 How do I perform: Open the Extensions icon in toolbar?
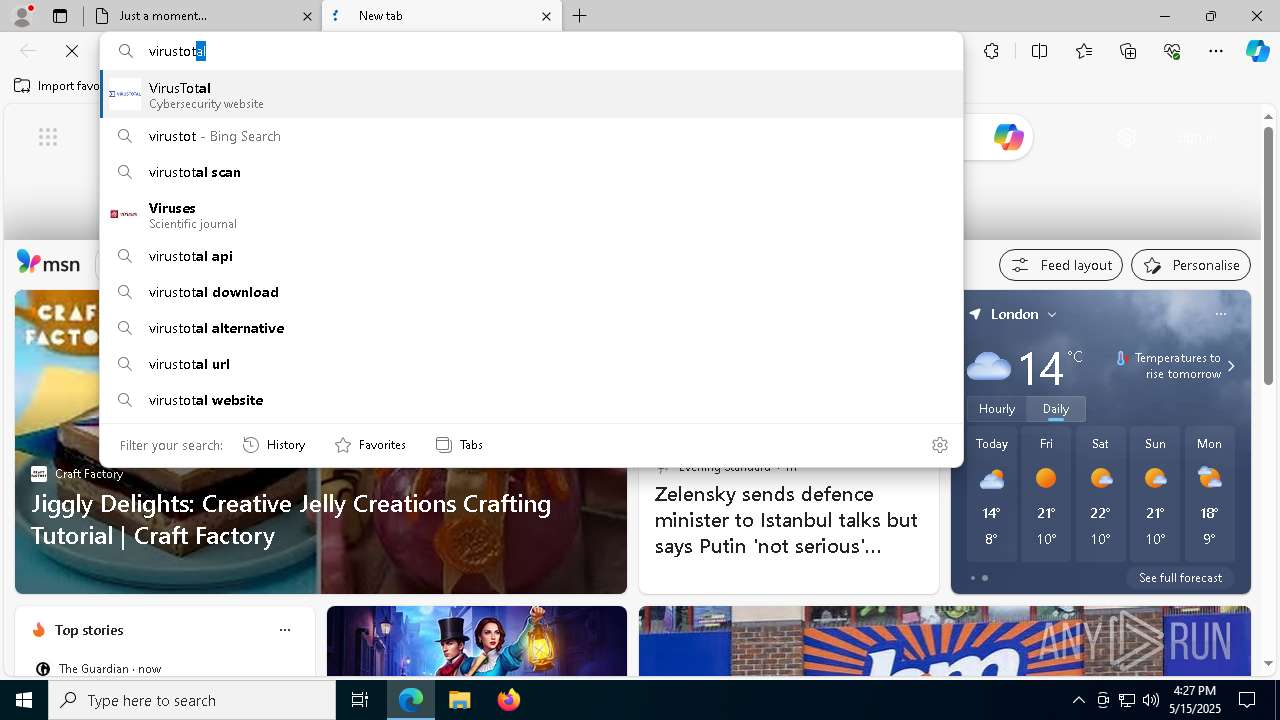pyautogui.click(x=991, y=51)
